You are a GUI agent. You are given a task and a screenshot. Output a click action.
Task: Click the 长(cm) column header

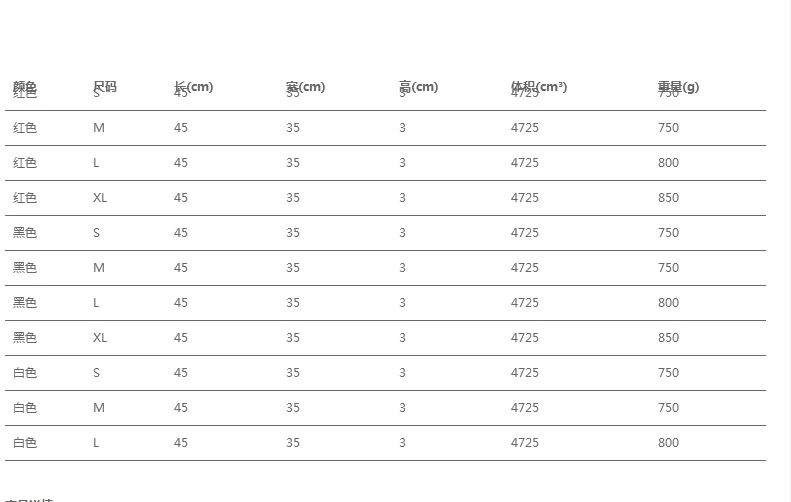pos(193,87)
